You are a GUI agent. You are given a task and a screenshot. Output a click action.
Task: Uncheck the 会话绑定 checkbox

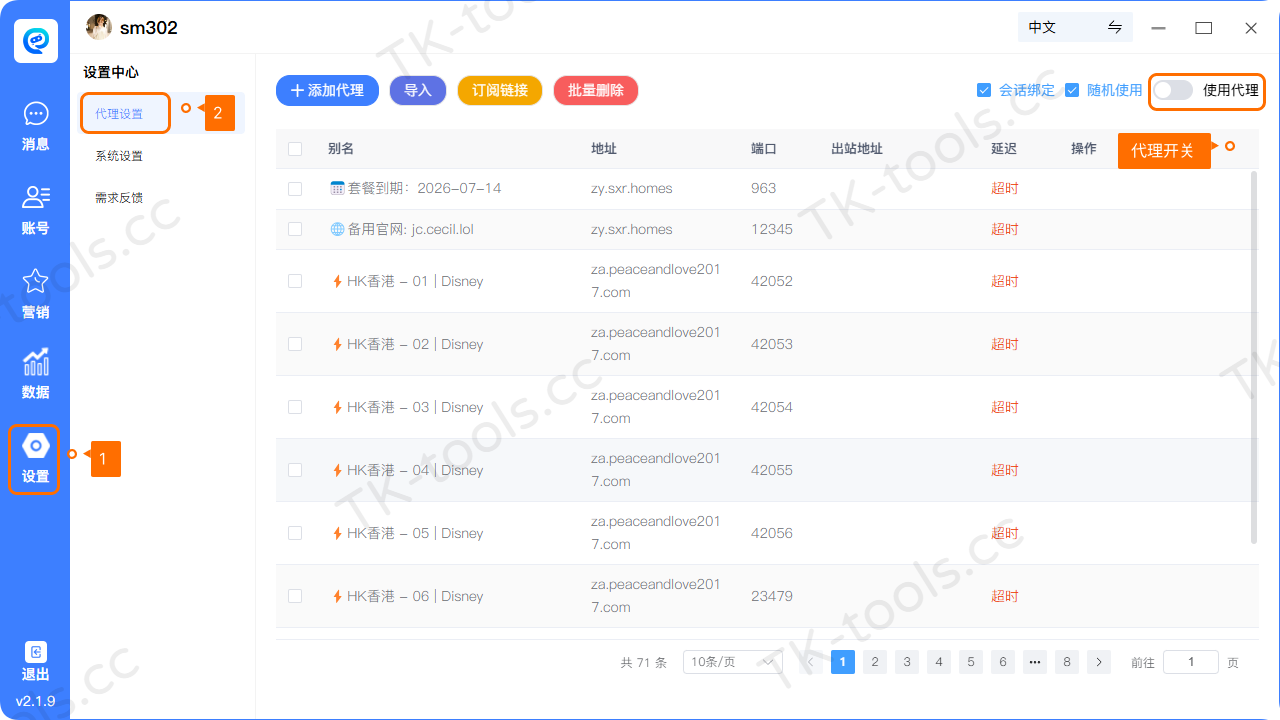point(984,90)
